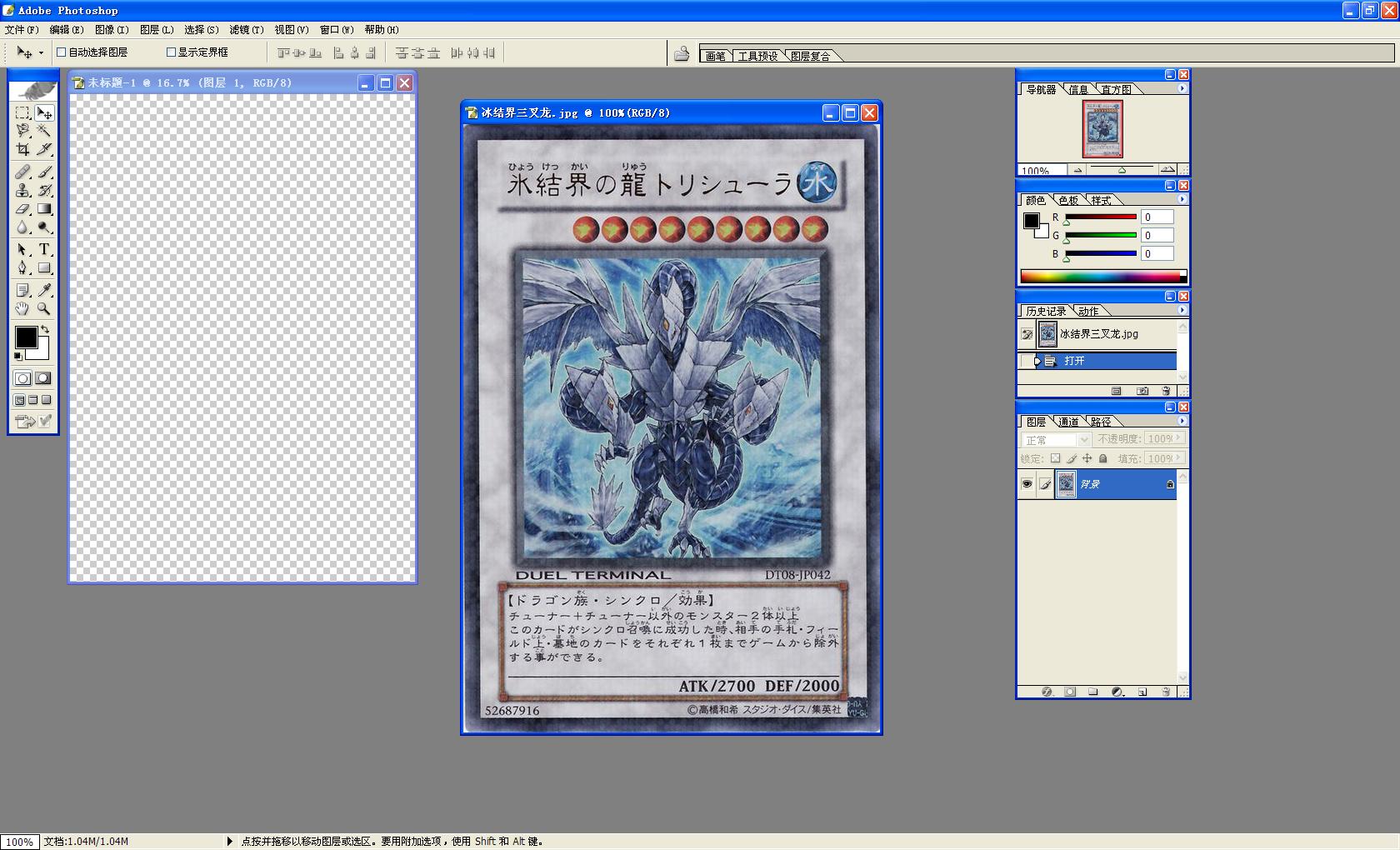Select the Eyedropper tool

(x=44, y=290)
